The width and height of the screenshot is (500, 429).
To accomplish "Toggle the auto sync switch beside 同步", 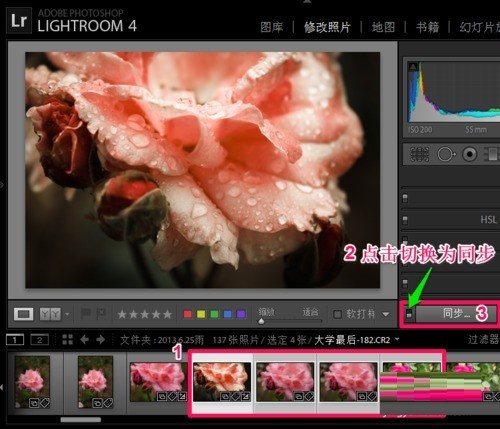I will pyautogui.click(x=409, y=313).
